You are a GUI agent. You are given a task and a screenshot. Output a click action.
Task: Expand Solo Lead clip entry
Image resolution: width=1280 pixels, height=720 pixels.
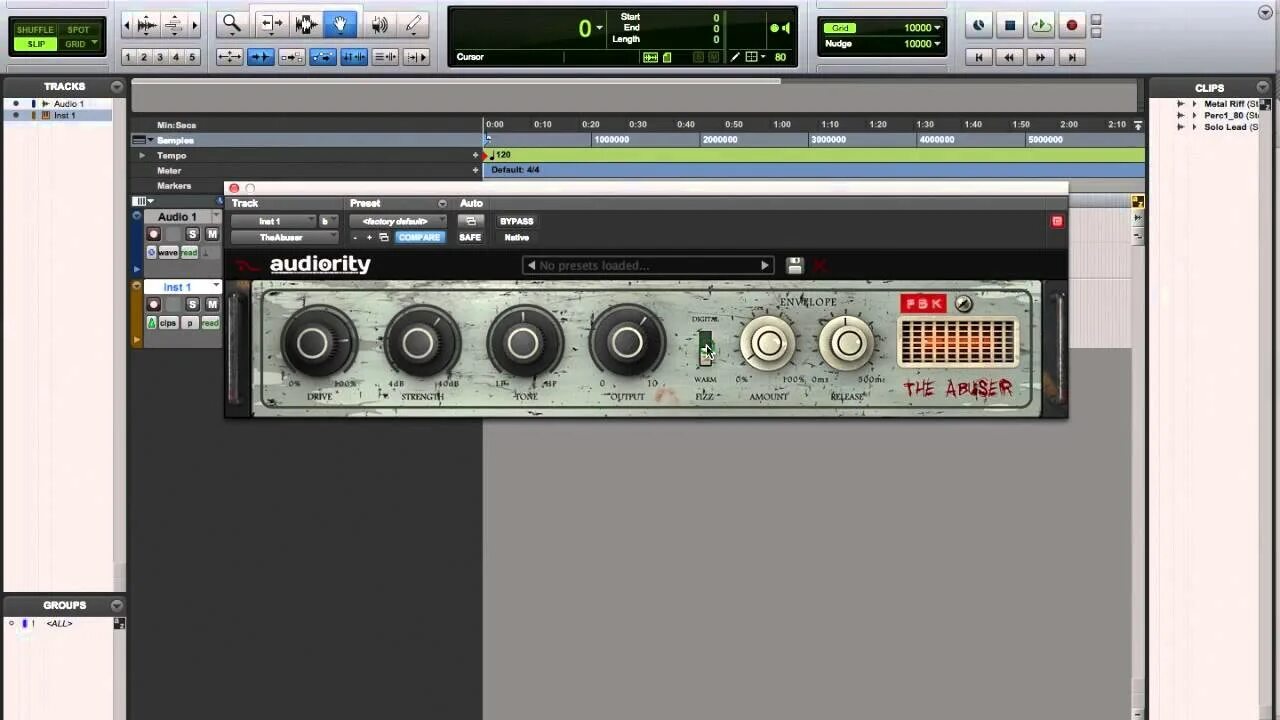(x=1194, y=127)
